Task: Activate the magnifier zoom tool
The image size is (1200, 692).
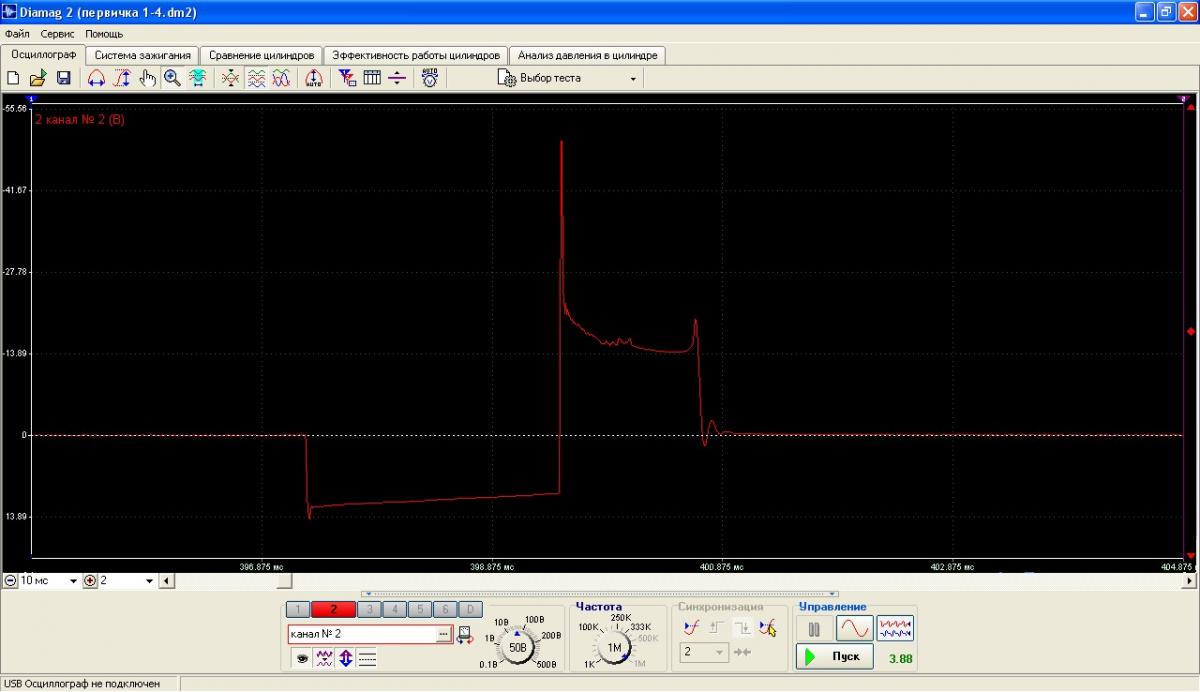Action: [172, 78]
